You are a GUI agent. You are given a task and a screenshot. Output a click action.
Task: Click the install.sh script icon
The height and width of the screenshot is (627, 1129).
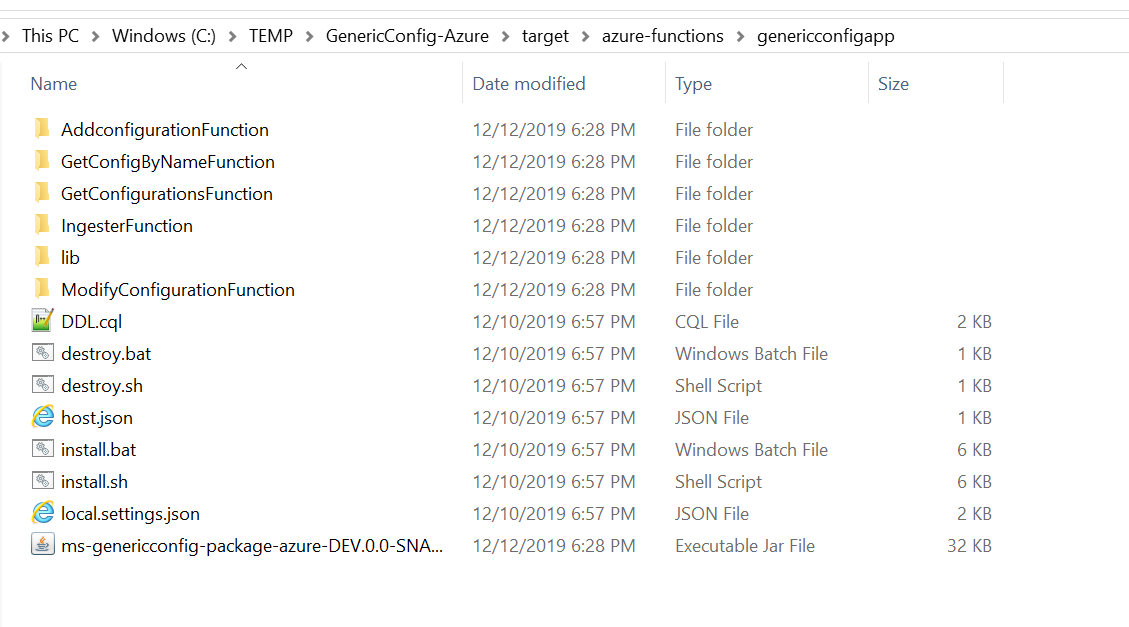pyautogui.click(x=42, y=481)
